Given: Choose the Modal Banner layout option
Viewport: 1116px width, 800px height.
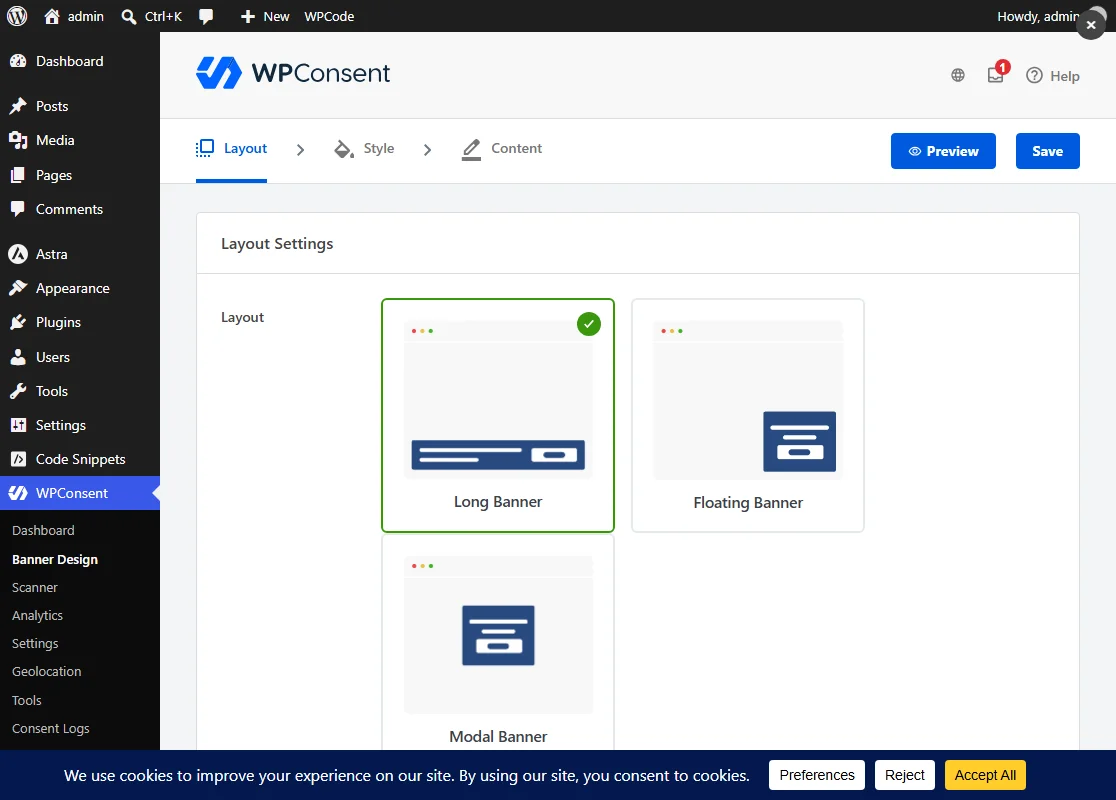Looking at the screenshot, I should click(498, 643).
